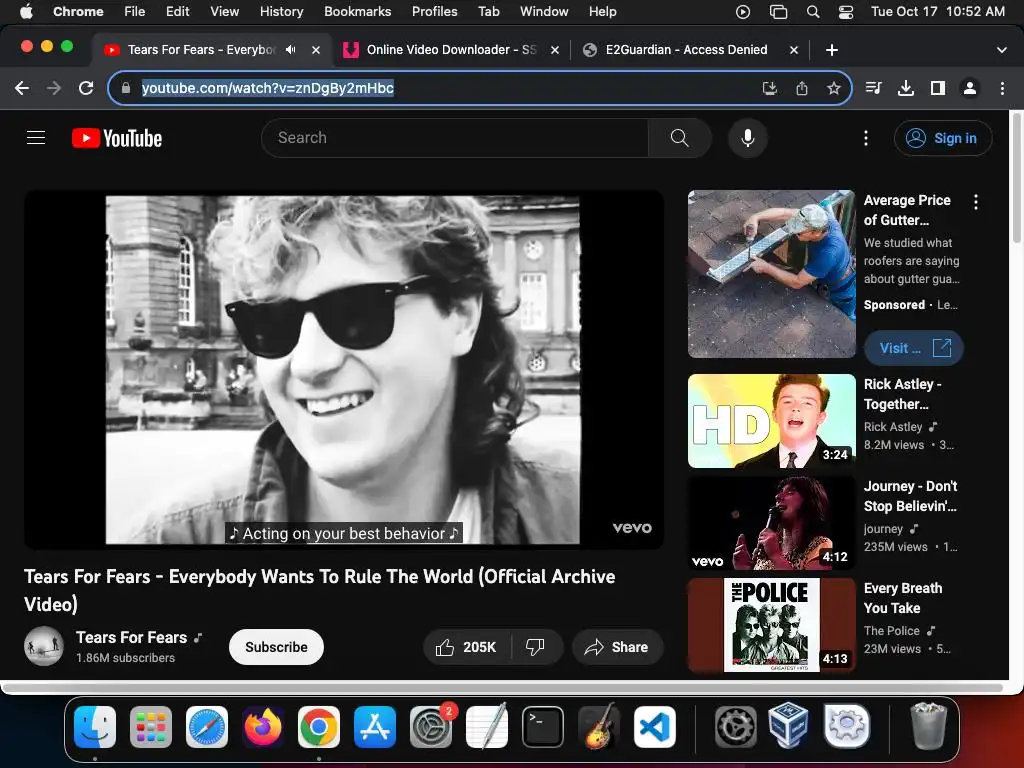Viewport: 1024px width, 768px height.
Task: Open GarageBand from the Dock
Action: click(599, 726)
